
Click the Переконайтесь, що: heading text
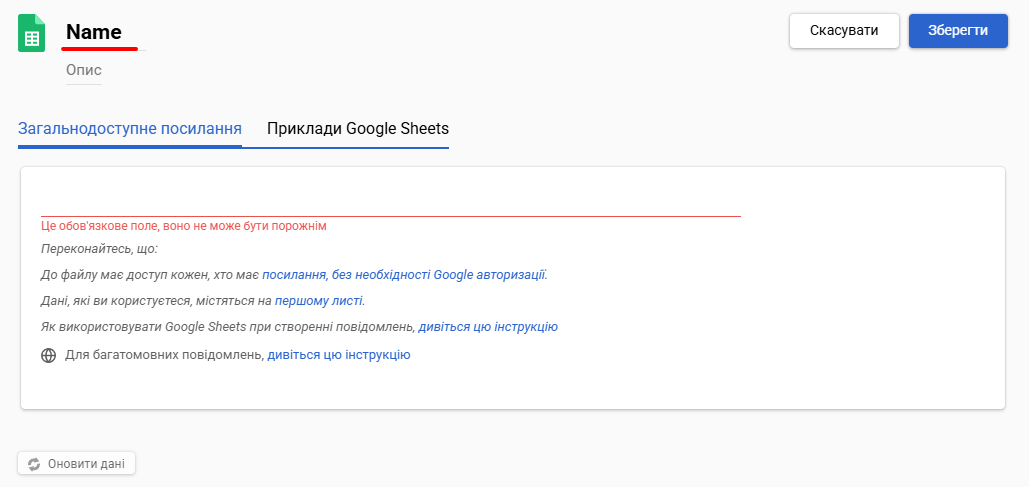100,249
